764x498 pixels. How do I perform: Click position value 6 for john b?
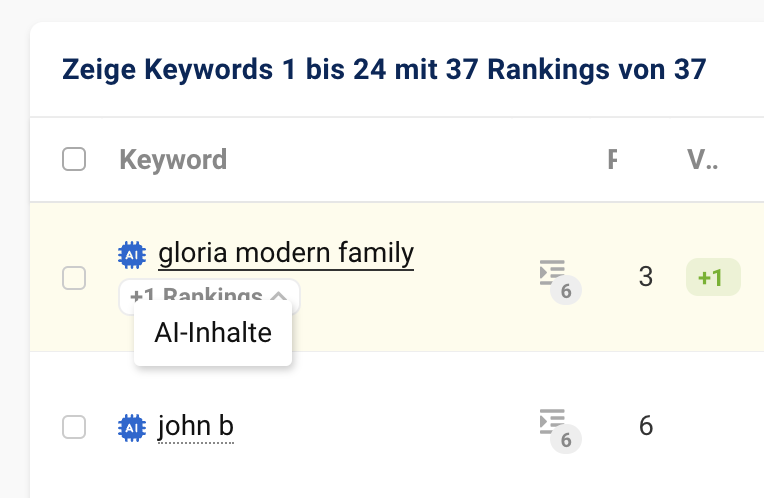click(645, 427)
